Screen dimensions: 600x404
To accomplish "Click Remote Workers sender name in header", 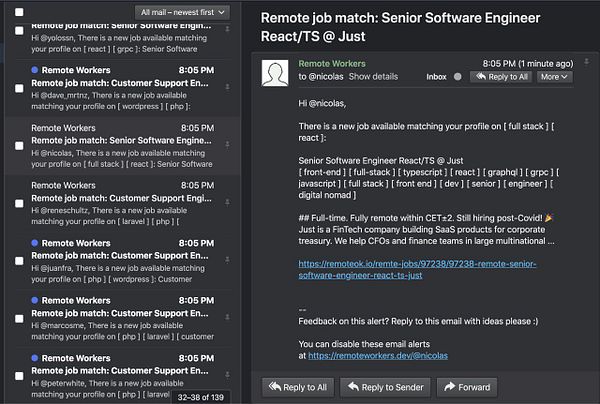I will tap(332, 63).
